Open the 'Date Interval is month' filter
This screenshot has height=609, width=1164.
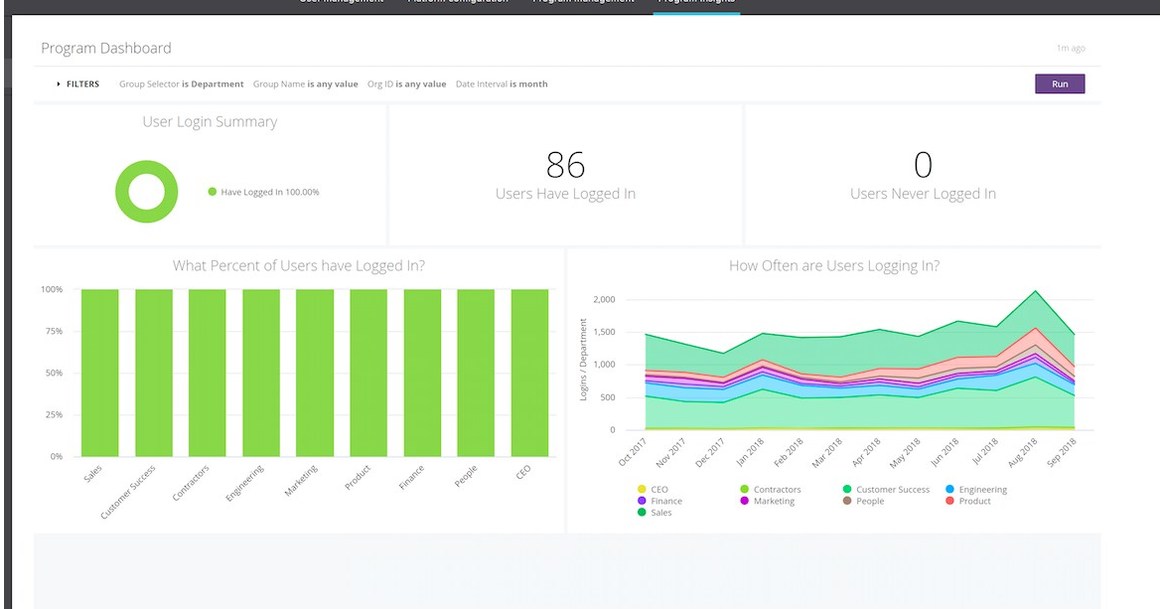pos(502,84)
